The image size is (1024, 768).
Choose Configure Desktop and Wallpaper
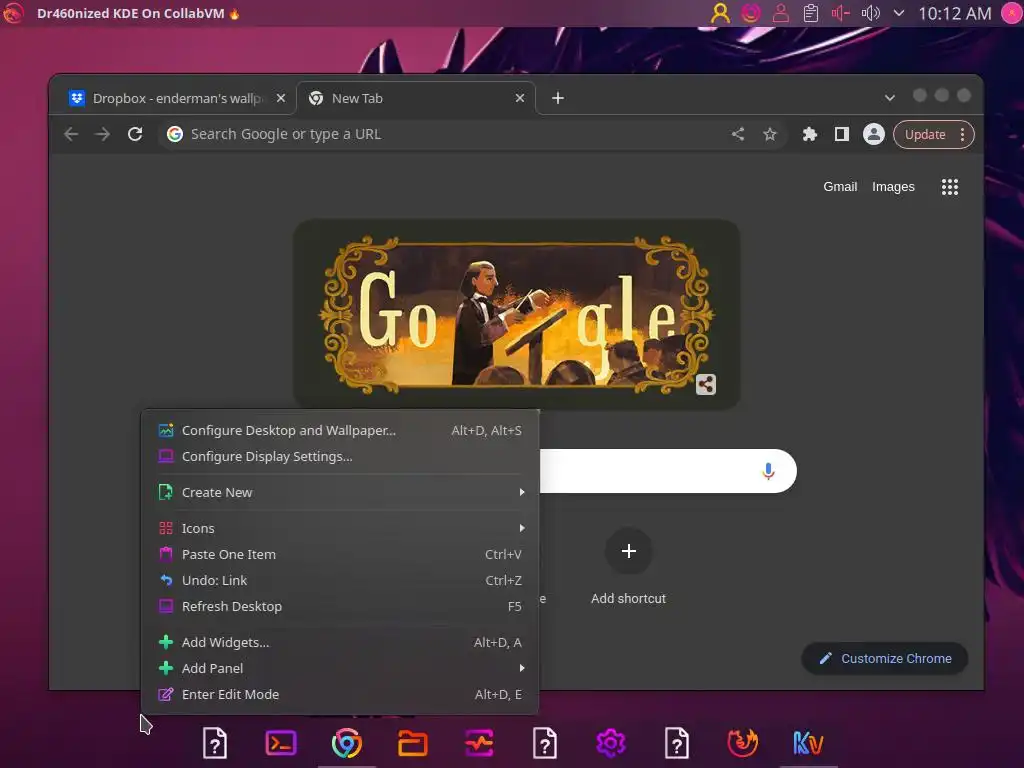[340, 430]
